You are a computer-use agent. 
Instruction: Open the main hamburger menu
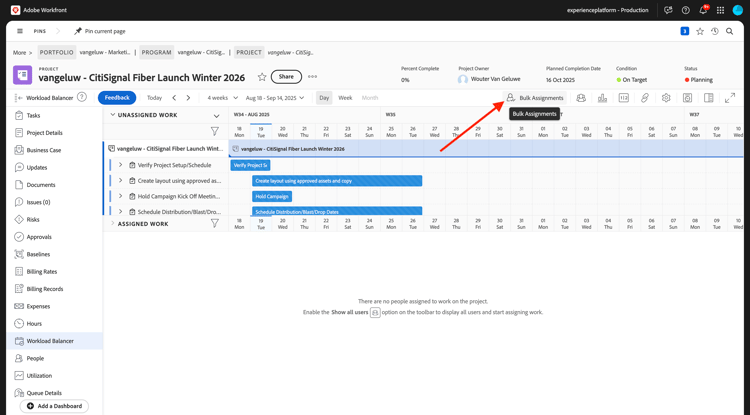pos(20,31)
